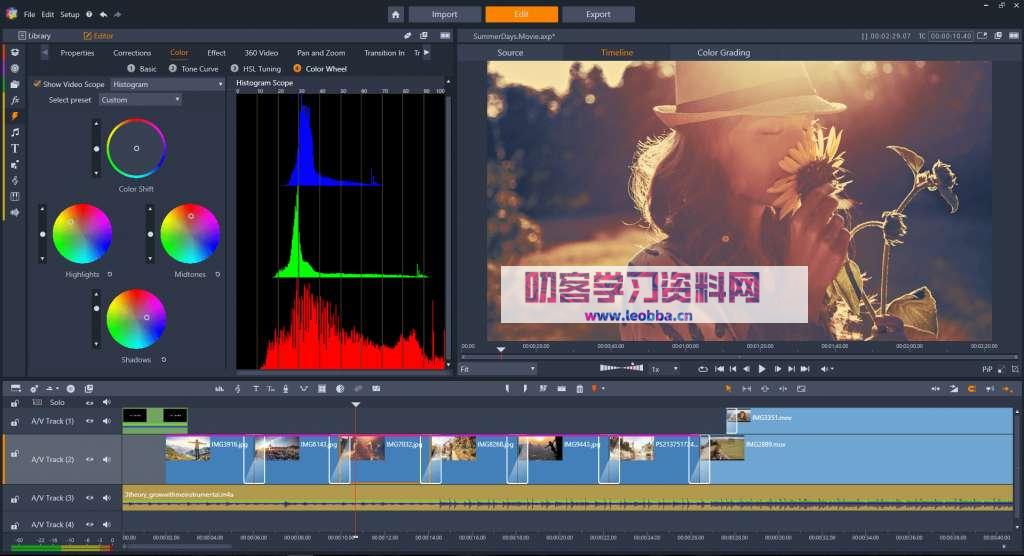Click the Source preview tab

coord(510,52)
